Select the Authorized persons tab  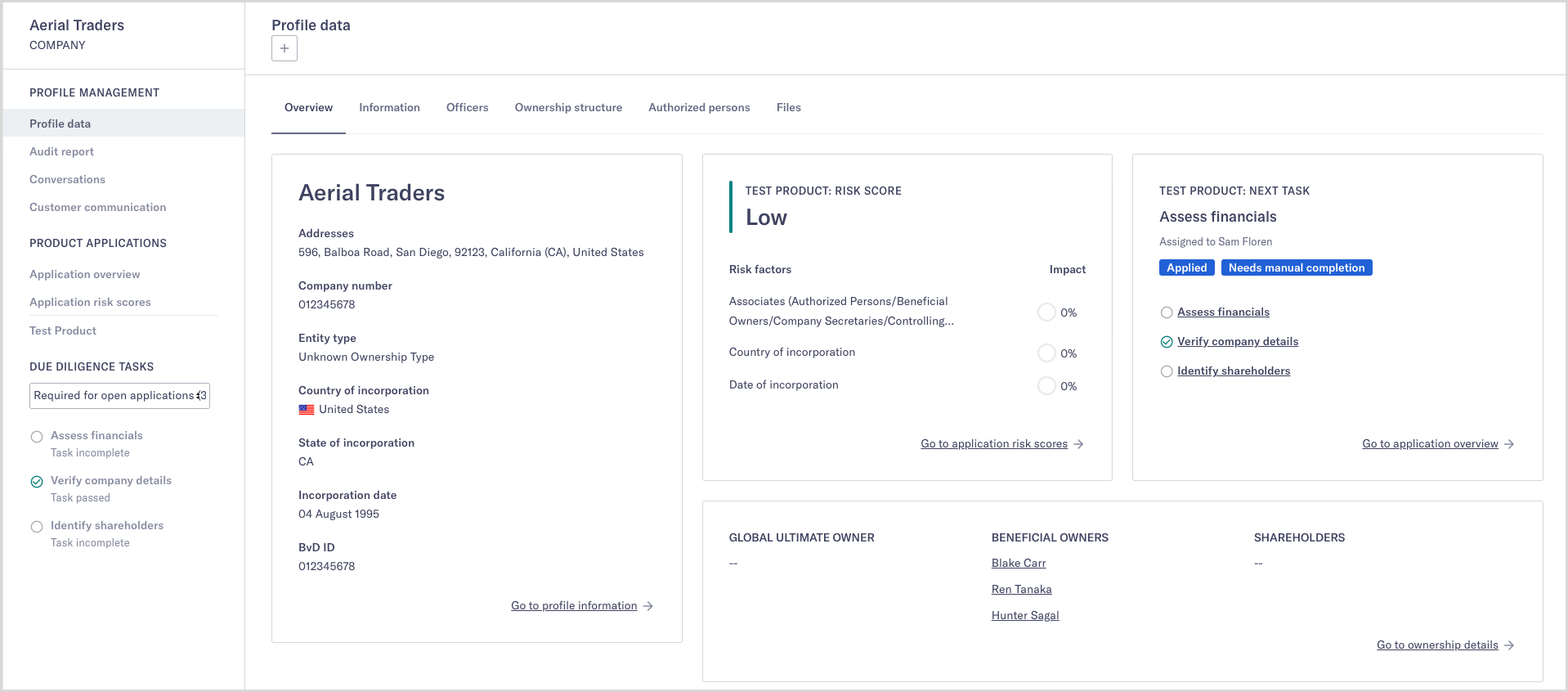(x=699, y=107)
